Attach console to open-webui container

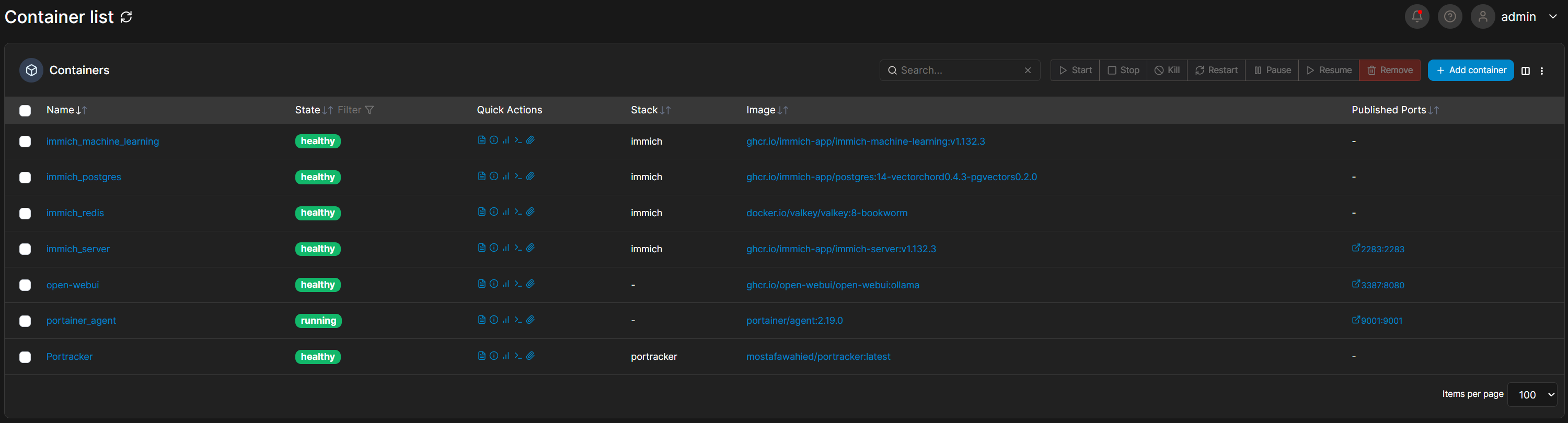coord(531,284)
